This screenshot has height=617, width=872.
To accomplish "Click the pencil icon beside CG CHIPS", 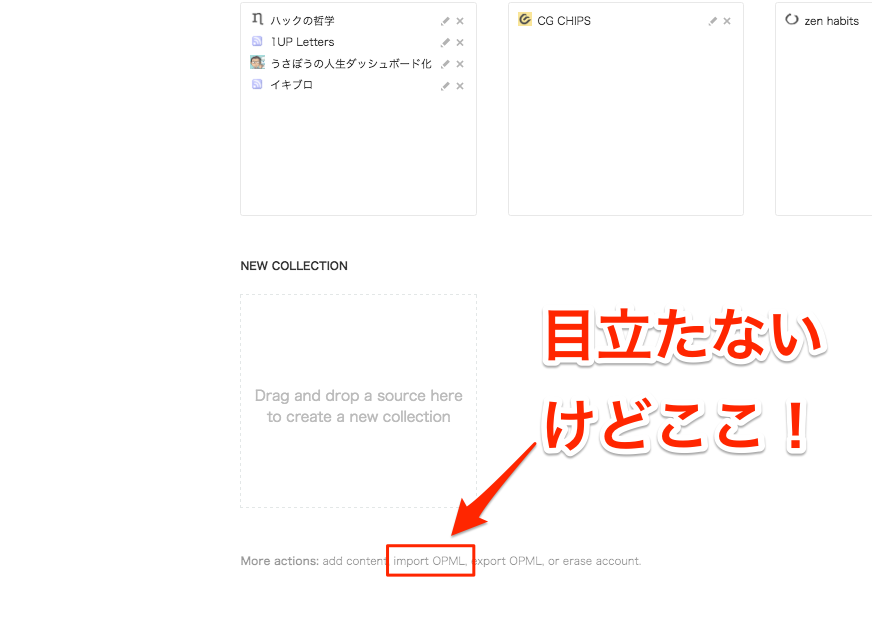I will pos(713,21).
